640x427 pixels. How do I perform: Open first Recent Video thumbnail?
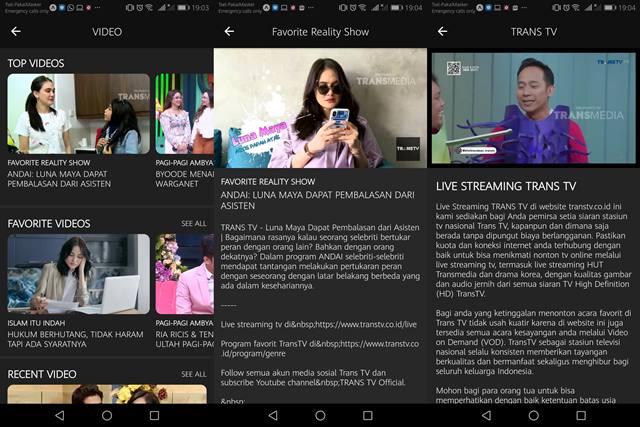pyautogui.click(x=107, y=394)
